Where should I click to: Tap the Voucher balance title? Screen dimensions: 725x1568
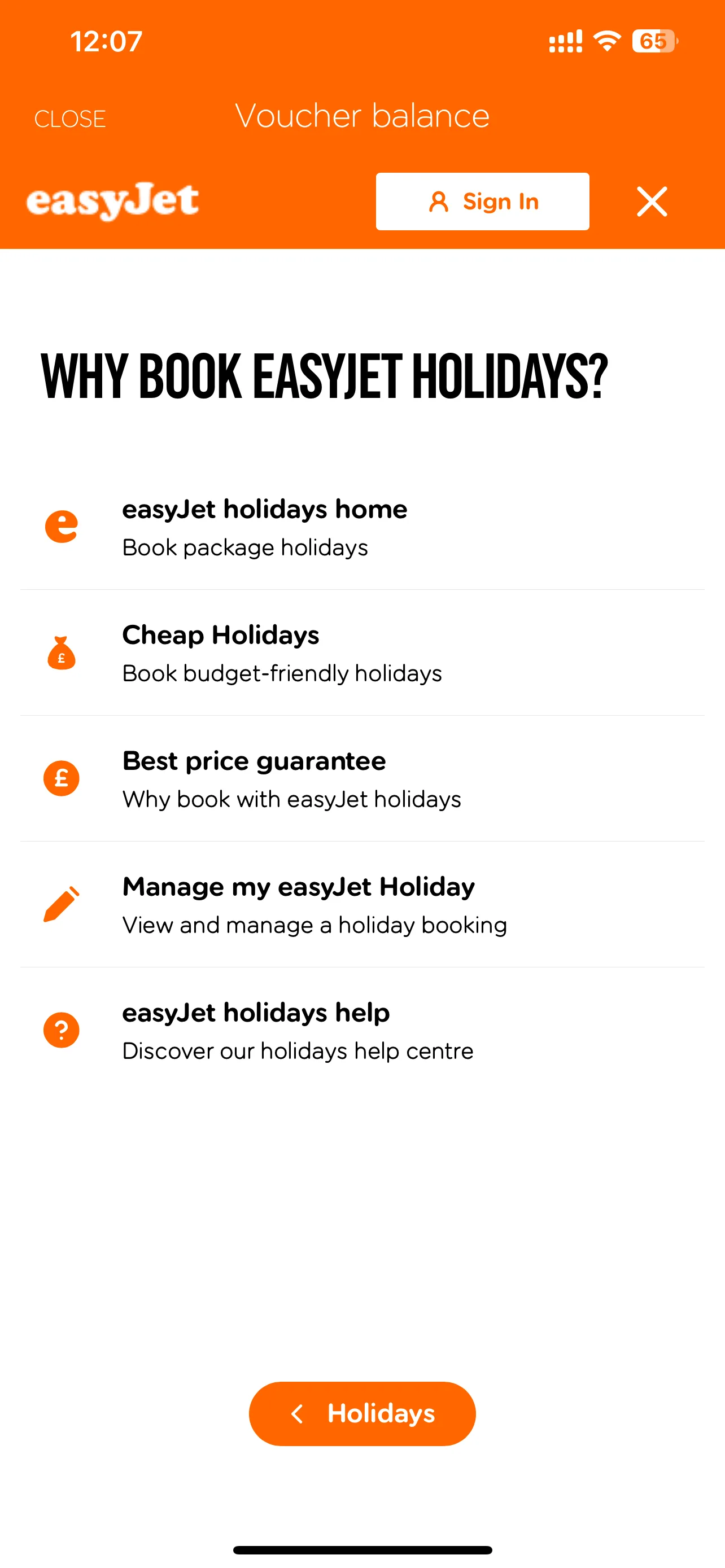point(362,116)
